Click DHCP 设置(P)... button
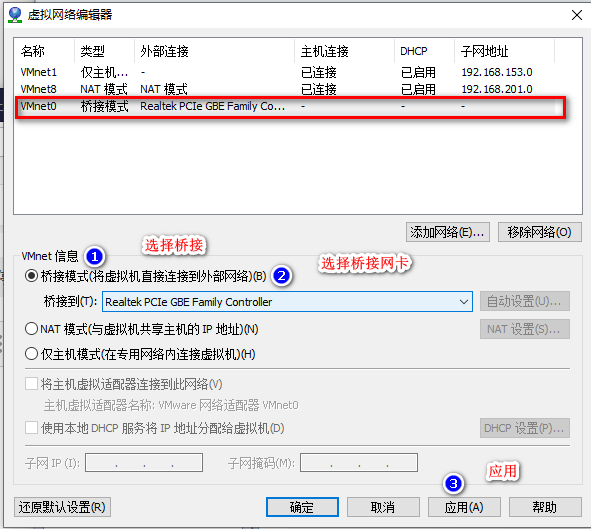Screen dimensions: 591x529 coord(525,428)
